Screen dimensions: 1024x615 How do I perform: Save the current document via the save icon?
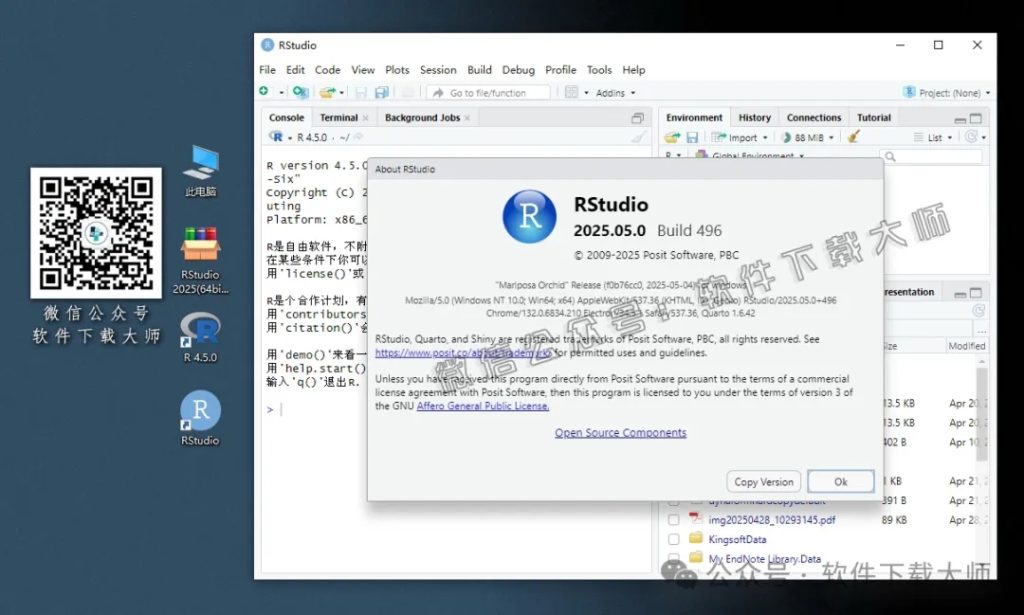coord(360,91)
